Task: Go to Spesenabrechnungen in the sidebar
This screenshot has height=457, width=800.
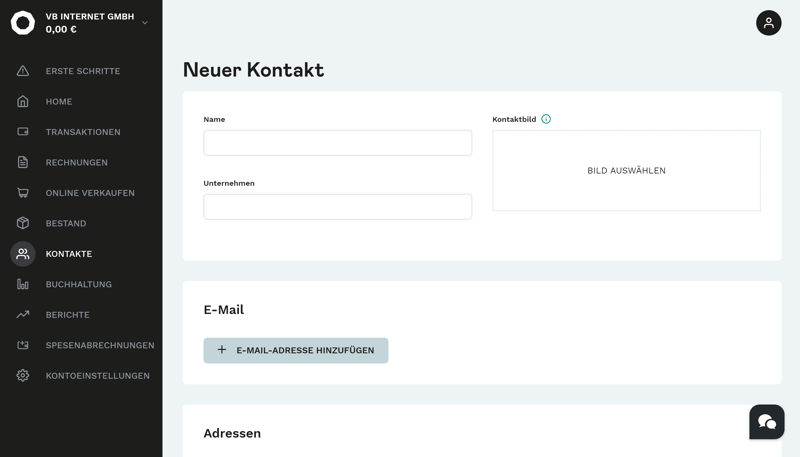Action: [x=99, y=345]
